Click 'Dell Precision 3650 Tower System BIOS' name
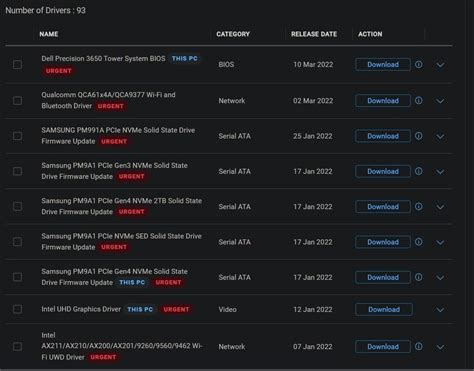 [103, 58]
